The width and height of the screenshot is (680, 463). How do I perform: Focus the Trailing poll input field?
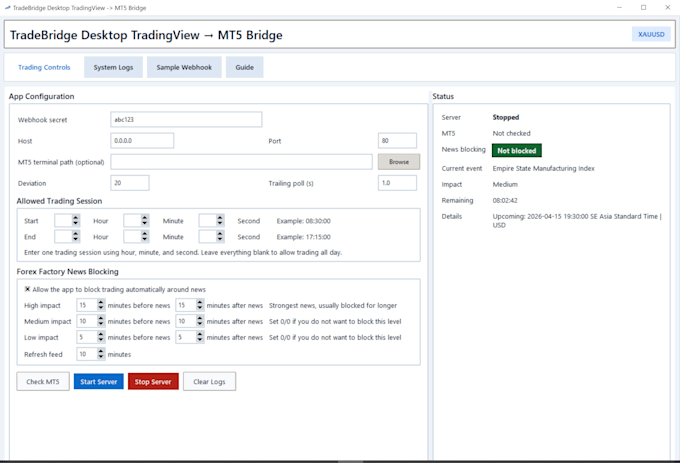click(397, 183)
